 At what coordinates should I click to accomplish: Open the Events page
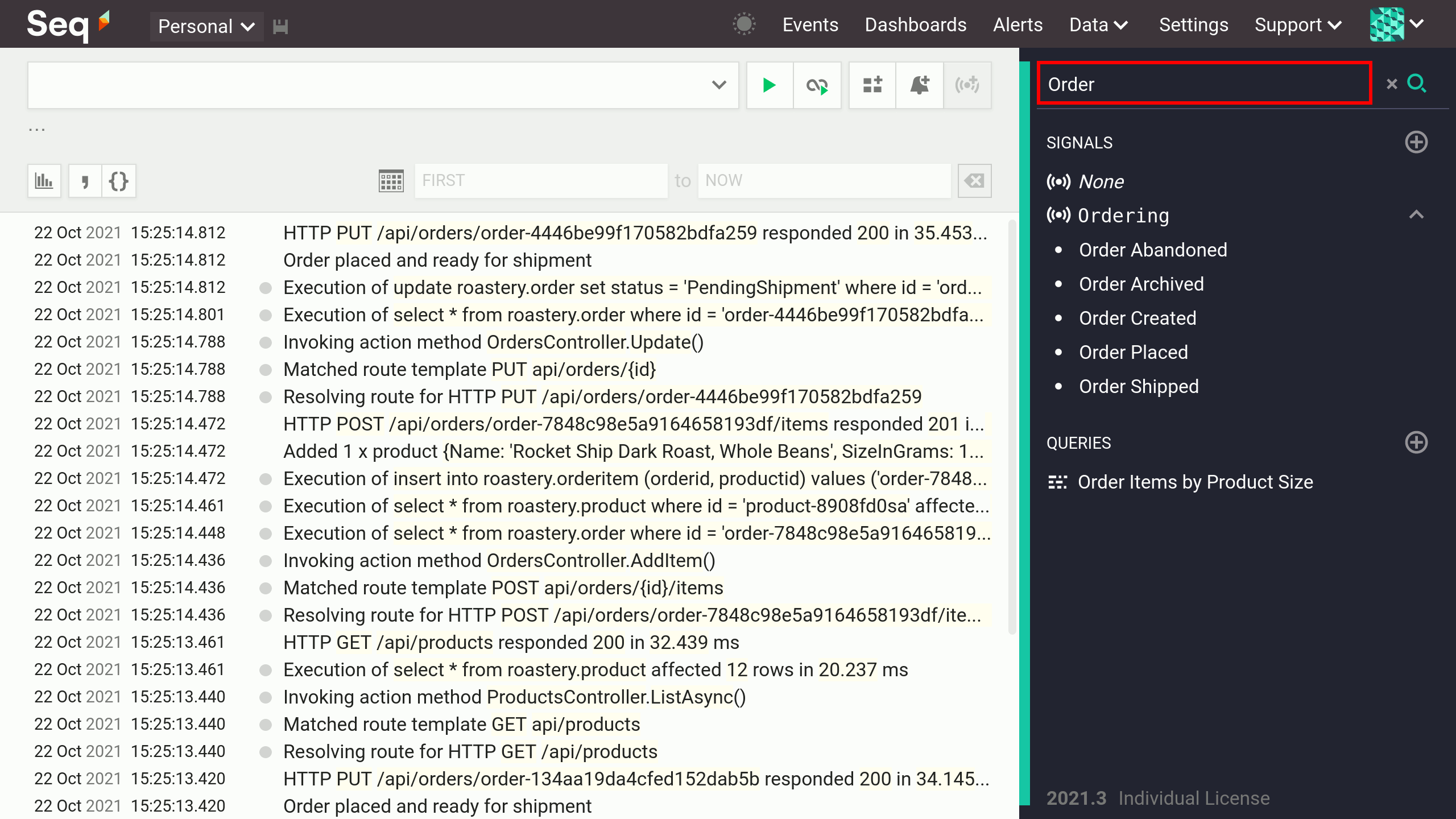810,24
